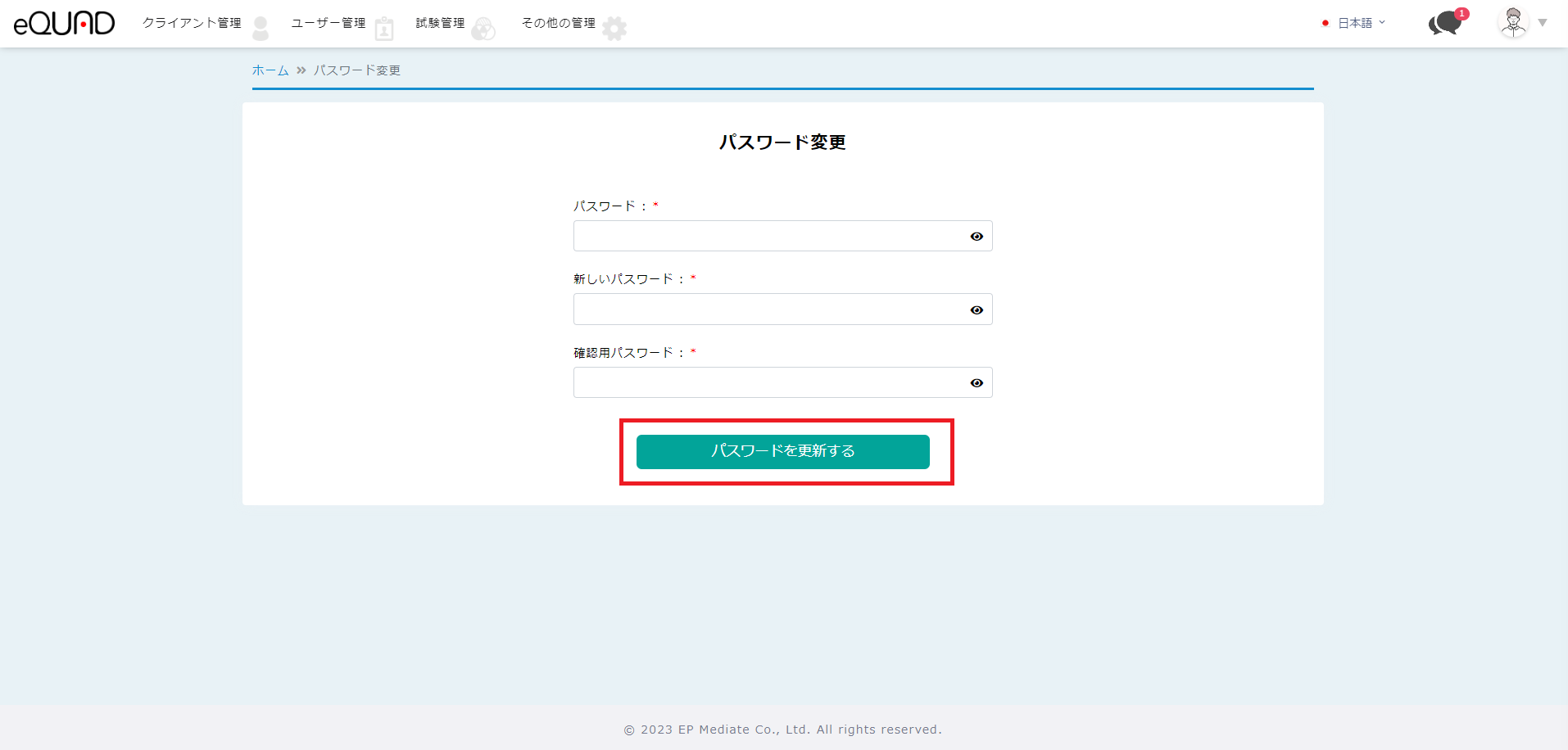Image resolution: width=1568 pixels, height=750 pixels.
Task: Reveal the confirmation password with eye icon
Action: 977,383
